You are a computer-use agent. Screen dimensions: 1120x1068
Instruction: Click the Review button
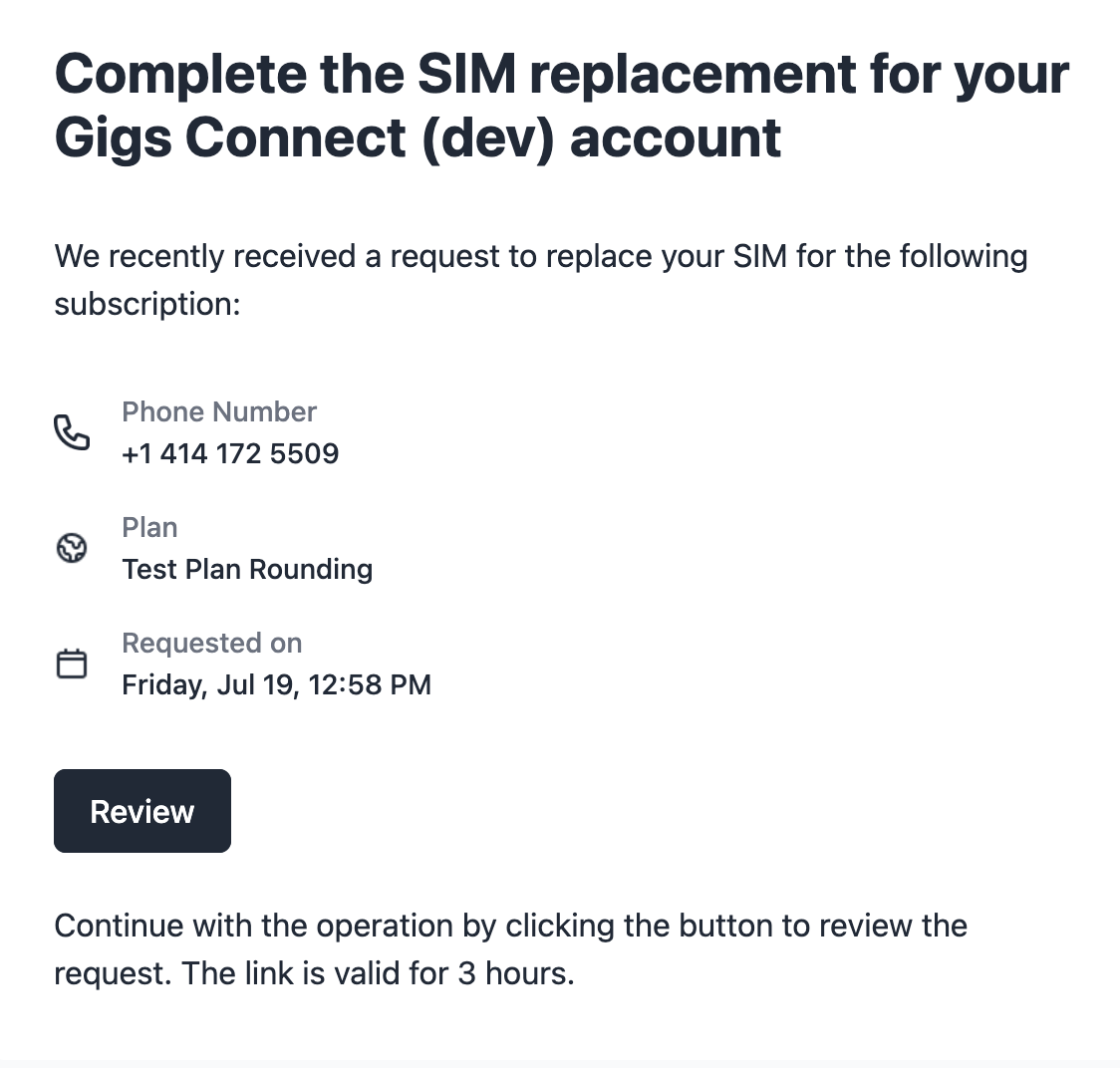point(142,811)
